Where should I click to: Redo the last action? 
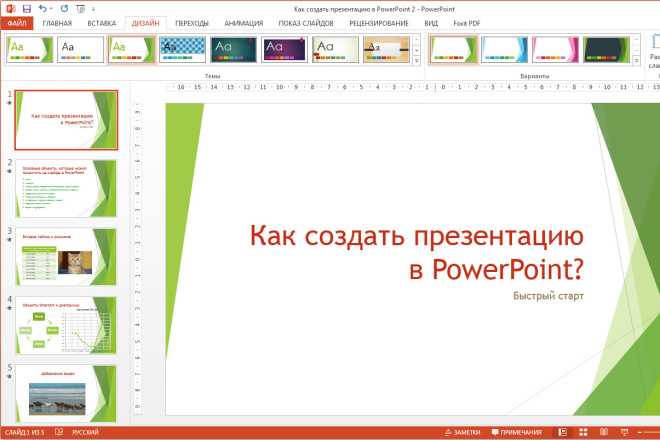pyautogui.click(x=64, y=8)
